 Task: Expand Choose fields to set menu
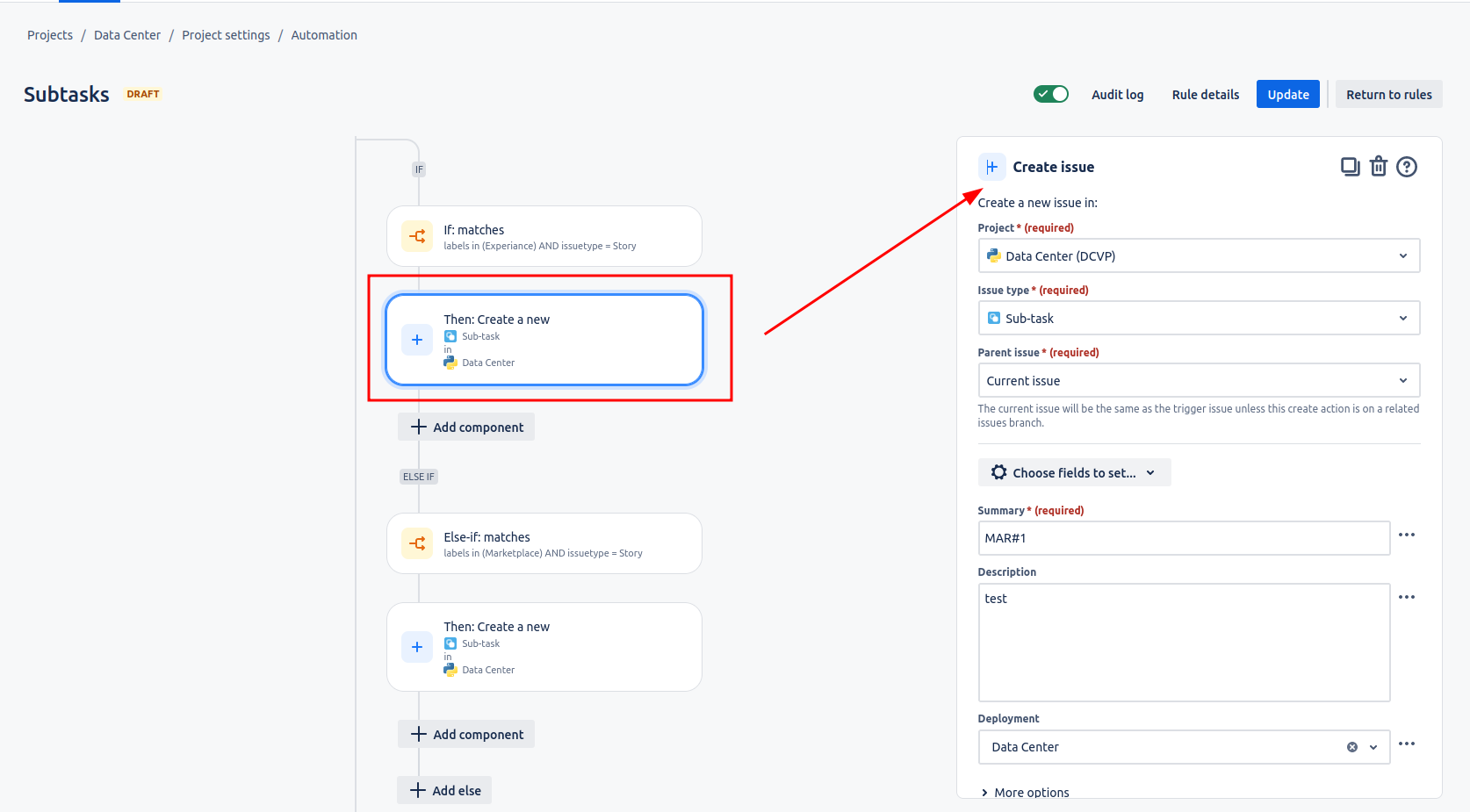pos(1073,472)
